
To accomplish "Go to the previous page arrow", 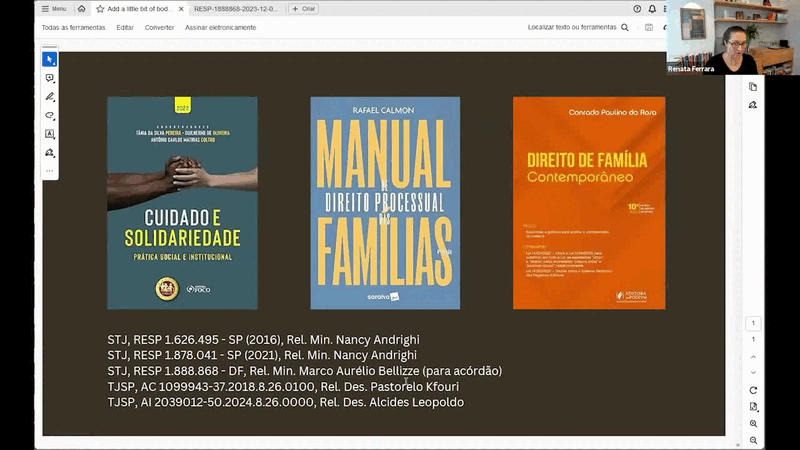I will coord(753,357).
